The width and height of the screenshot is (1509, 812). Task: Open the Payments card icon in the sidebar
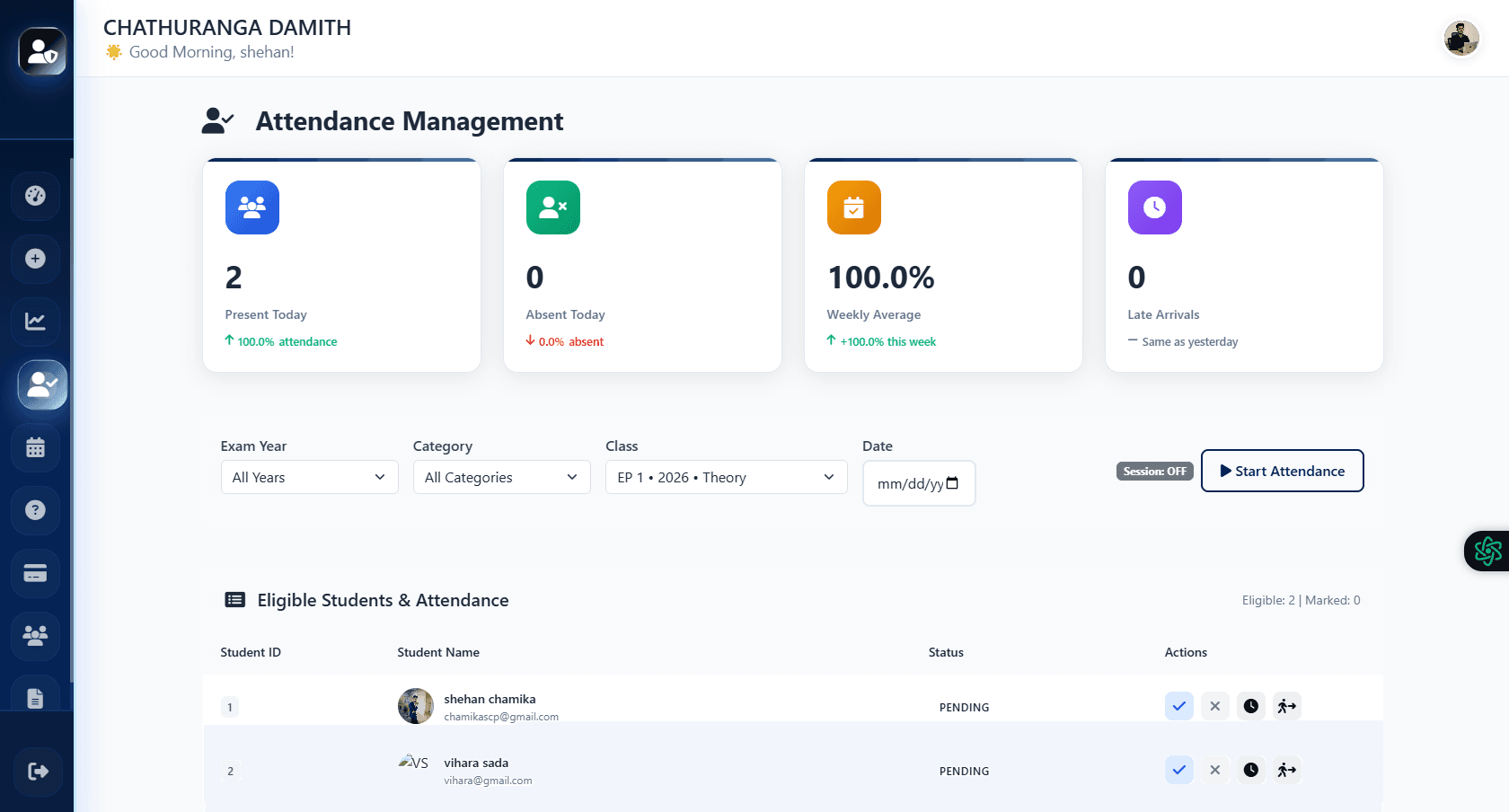pos(35,573)
